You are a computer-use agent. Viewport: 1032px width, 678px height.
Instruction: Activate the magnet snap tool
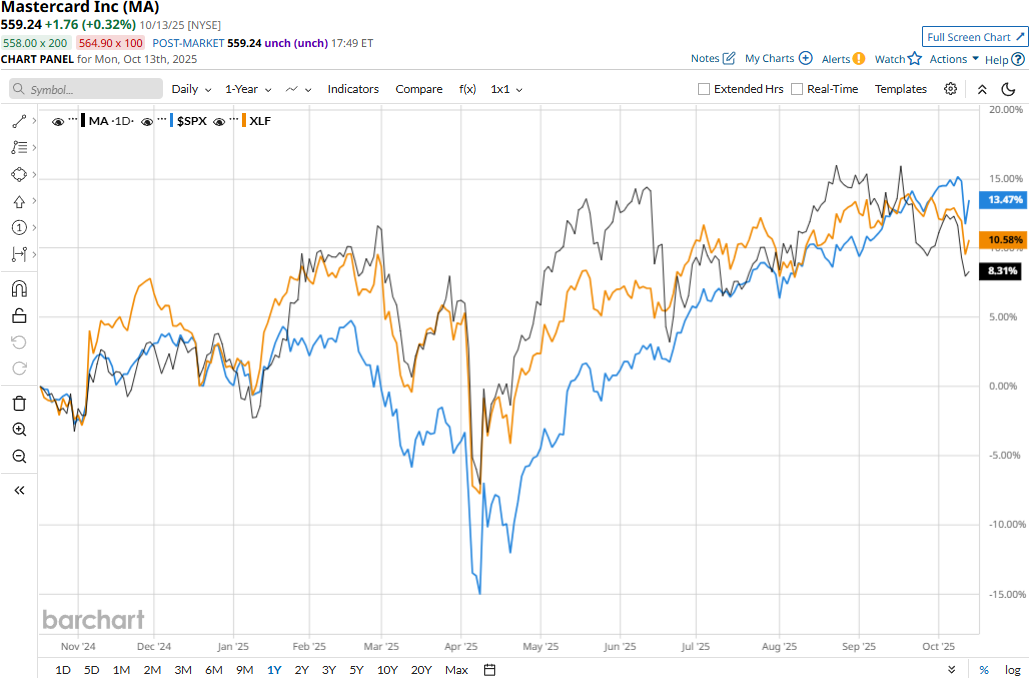click(x=19, y=289)
